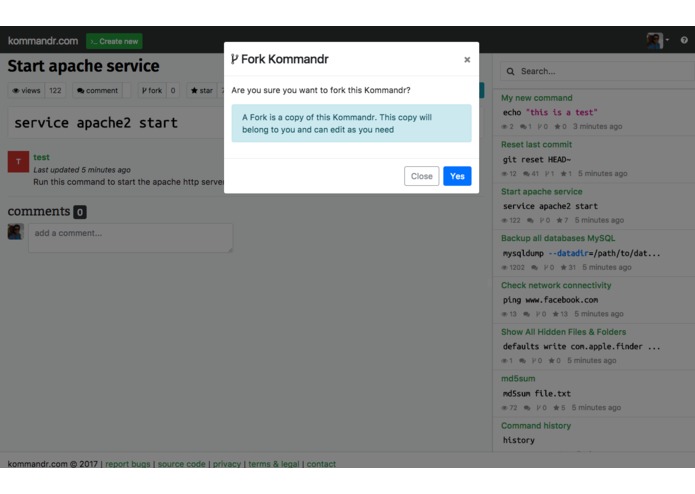This screenshot has width=695, height=494.
Task: Click the Create new button
Action: tap(114, 41)
